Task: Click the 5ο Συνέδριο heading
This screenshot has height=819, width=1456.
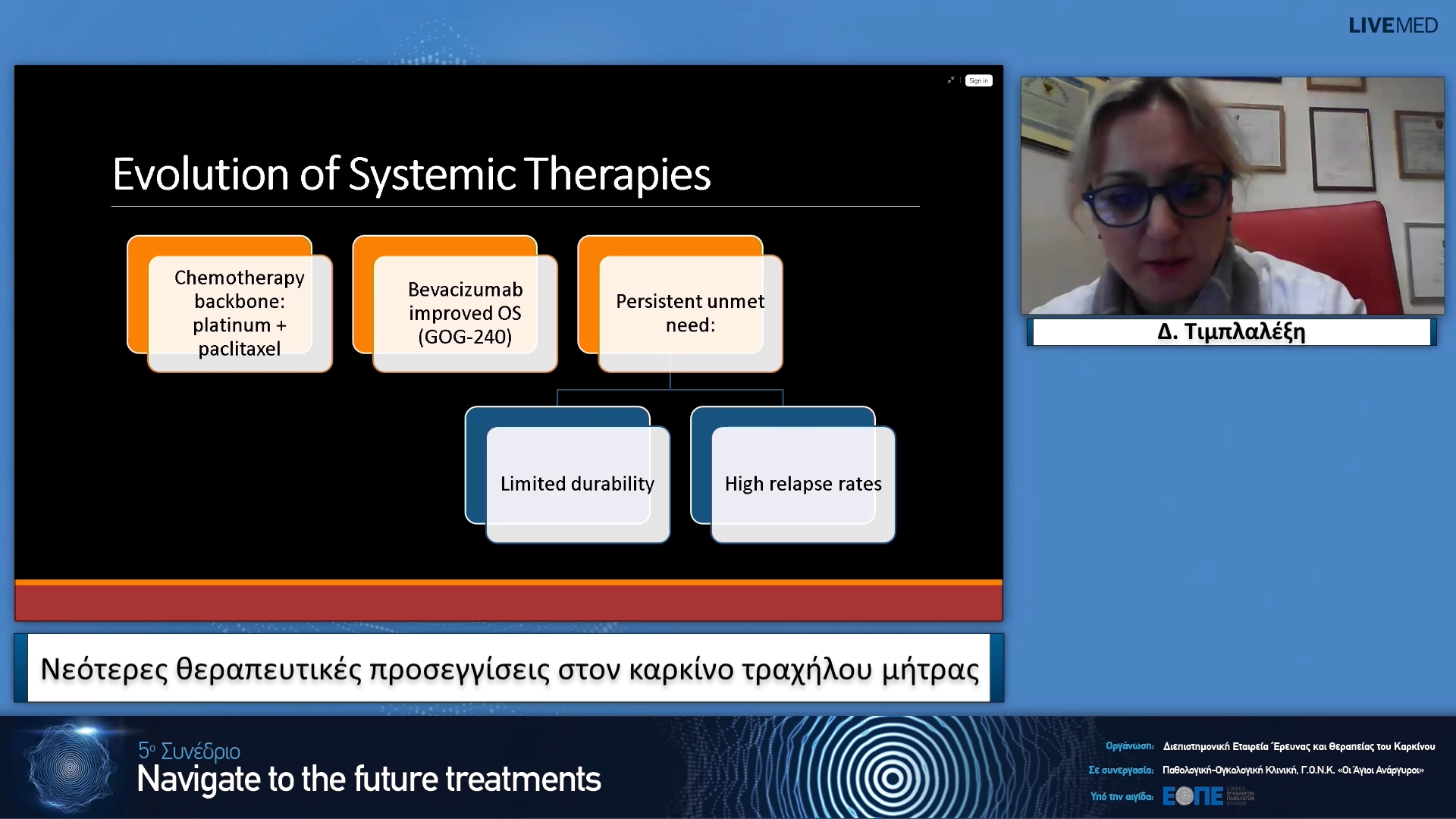Action: click(189, 751)
